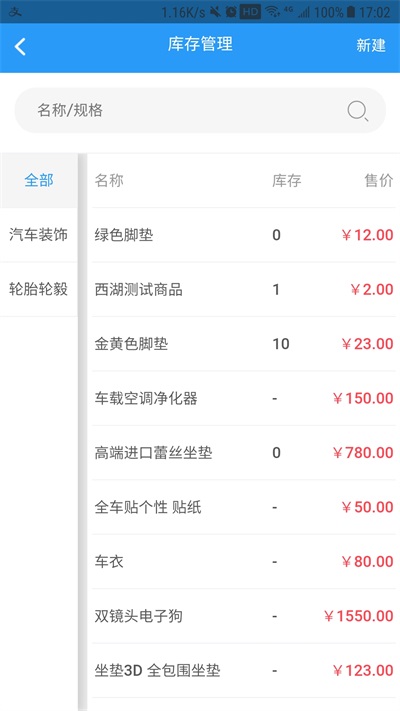
Task: Tap the battery icon in status bar
Action: 351,12
